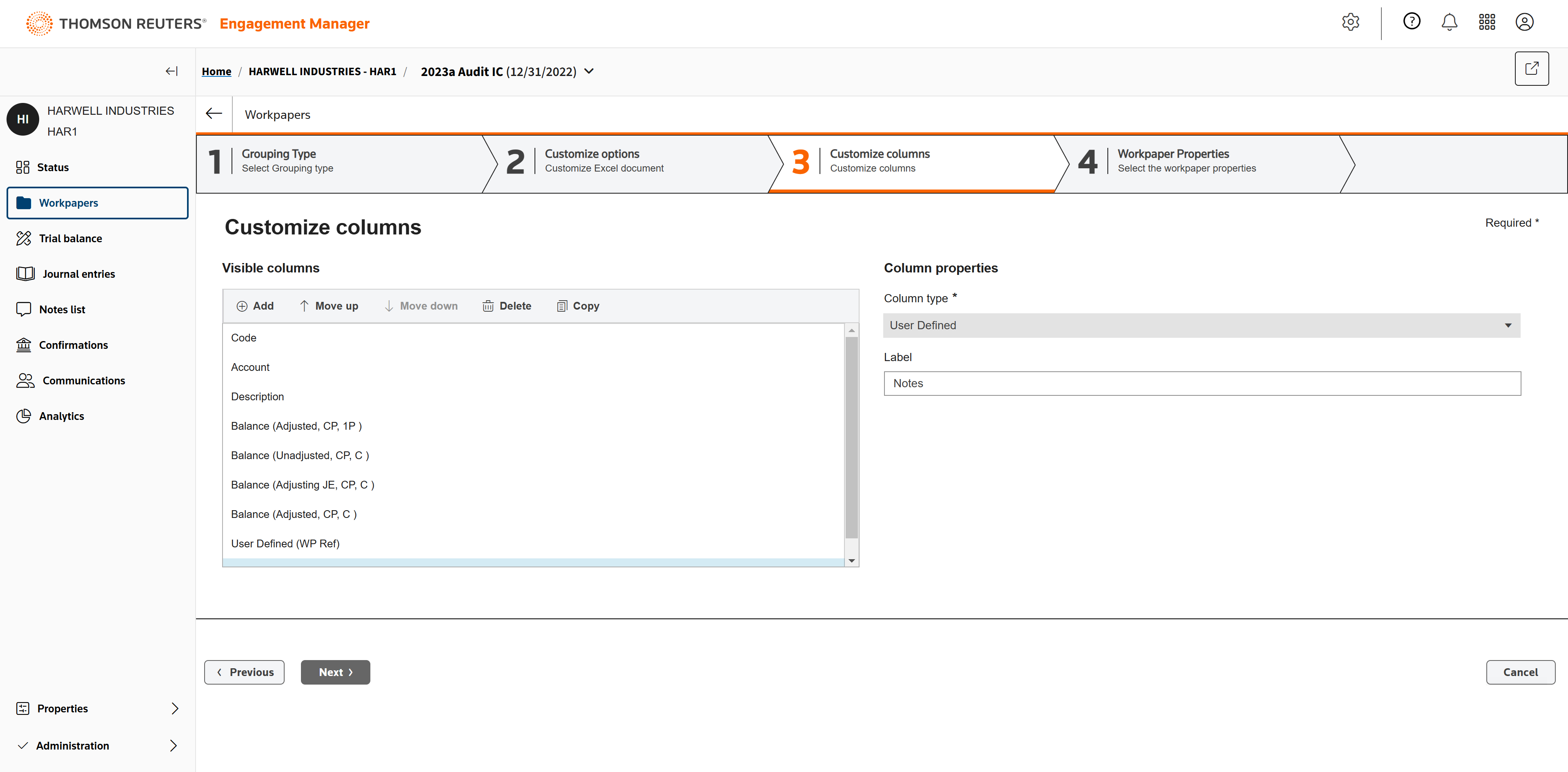Delete the selected column

point(506,306)
